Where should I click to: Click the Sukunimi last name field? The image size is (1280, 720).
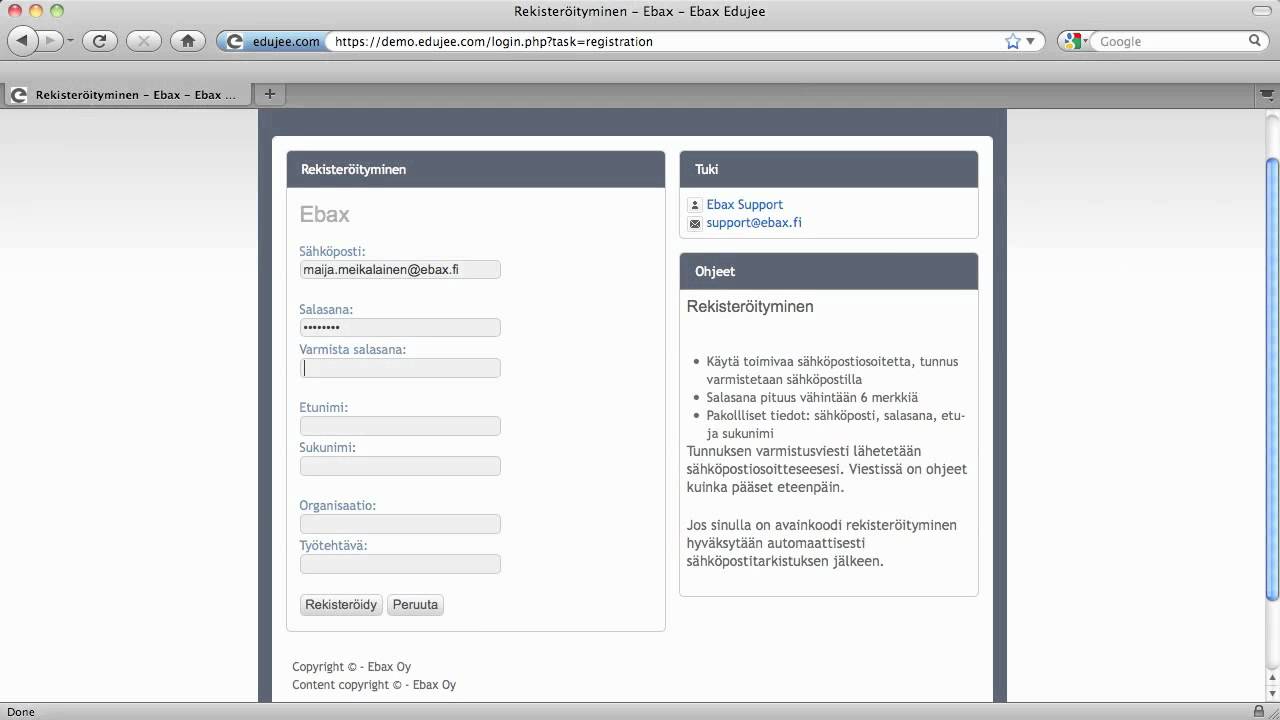point(400,466)
